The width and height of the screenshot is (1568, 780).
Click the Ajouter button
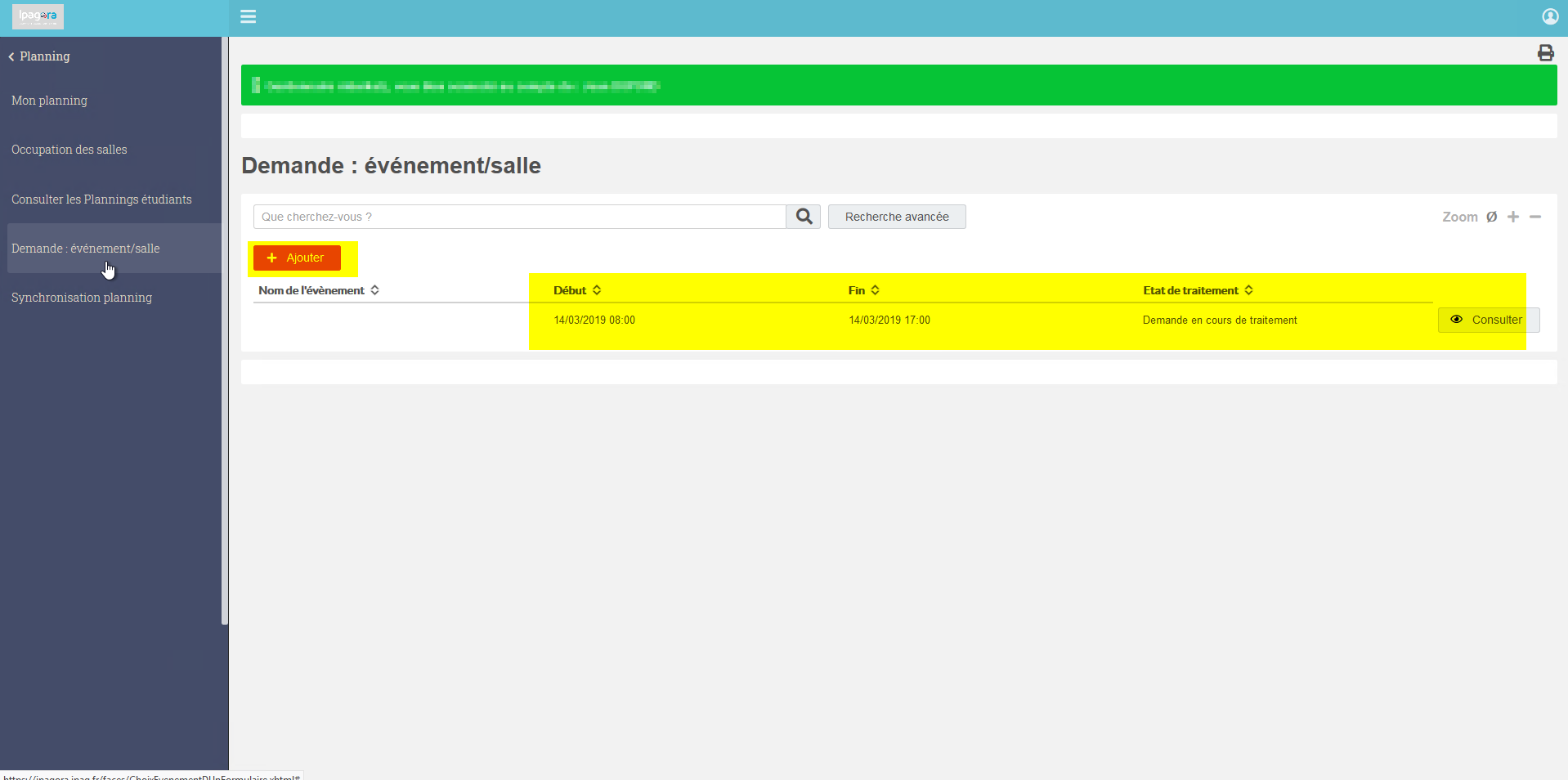[x=297, y=258]
